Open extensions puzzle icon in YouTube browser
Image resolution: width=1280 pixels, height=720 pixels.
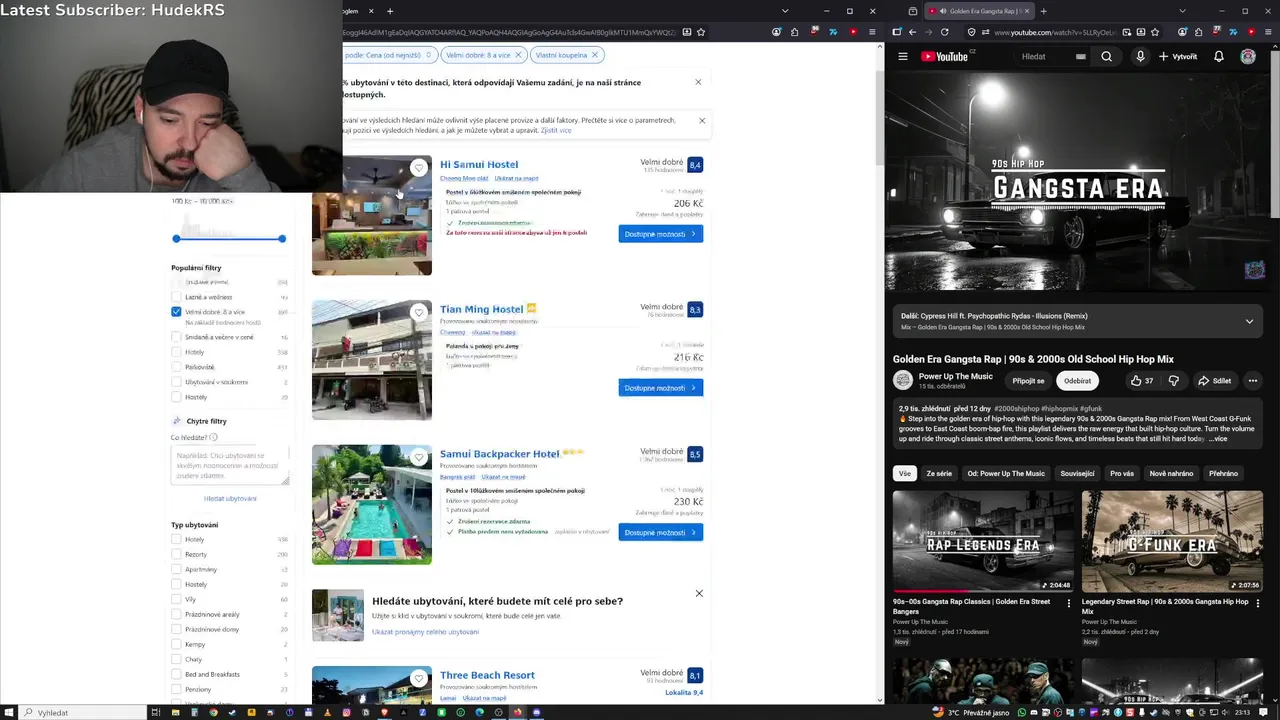[1198, 32]
